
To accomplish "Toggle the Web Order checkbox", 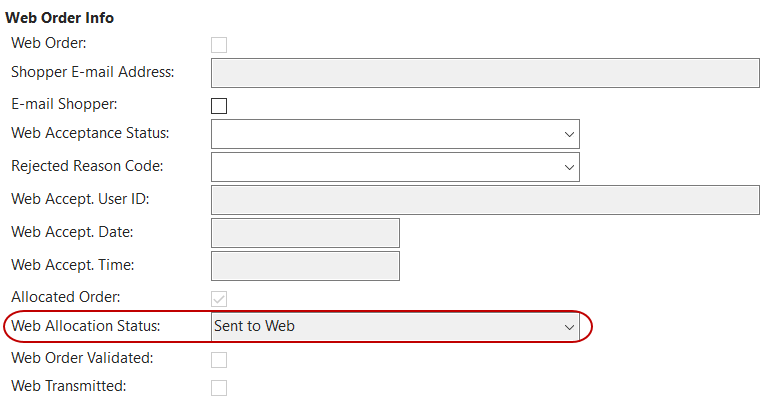I will 219,44.
